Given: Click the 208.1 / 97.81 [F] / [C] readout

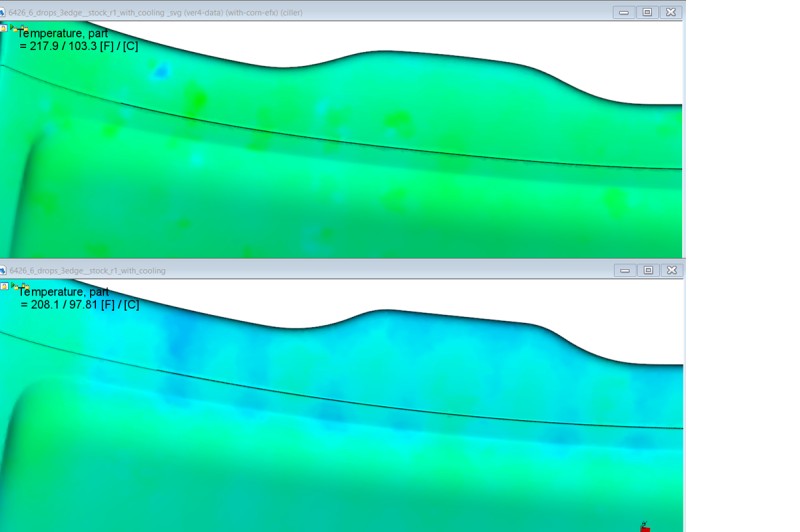Looking at the screenshot, I should pyautogui.click(x=79, y=304).
